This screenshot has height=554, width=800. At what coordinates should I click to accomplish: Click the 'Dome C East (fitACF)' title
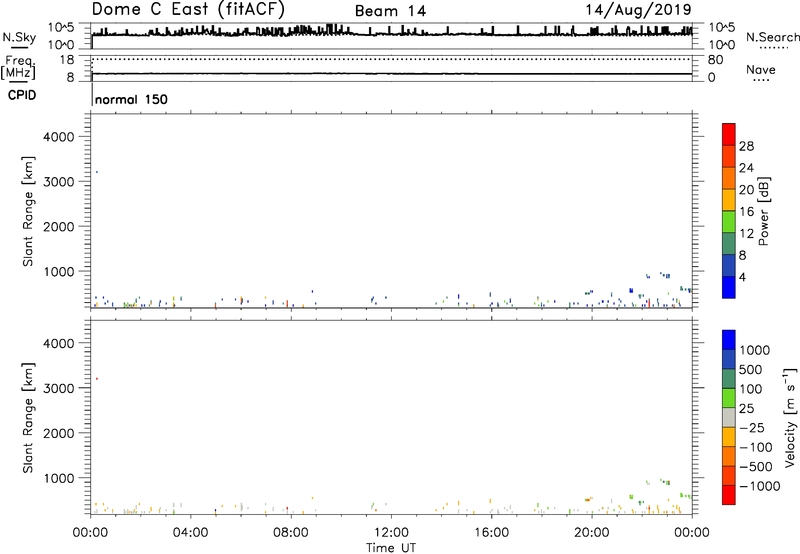[x=188, y=10]
